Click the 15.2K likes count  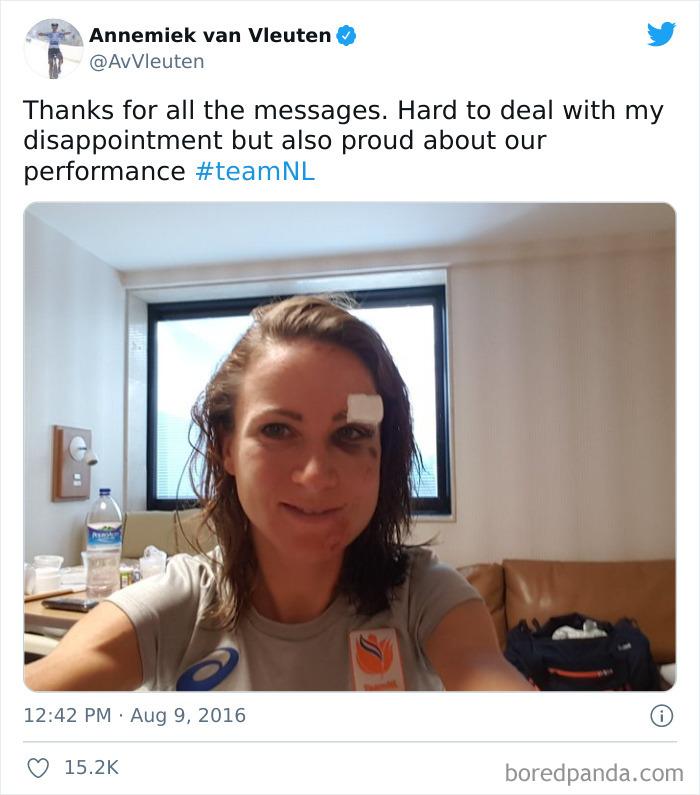[91, 768]
